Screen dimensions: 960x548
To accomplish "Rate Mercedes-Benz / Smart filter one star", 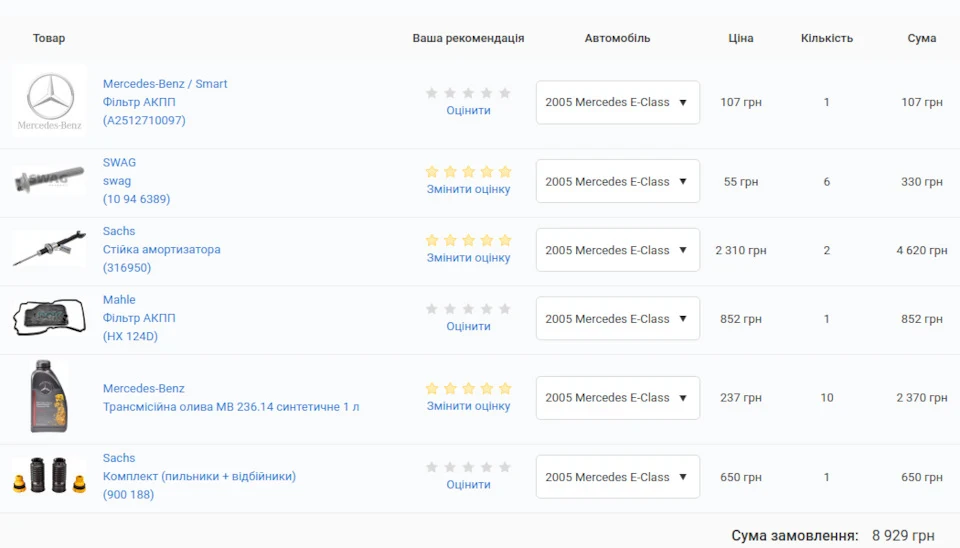I will 432,93.
